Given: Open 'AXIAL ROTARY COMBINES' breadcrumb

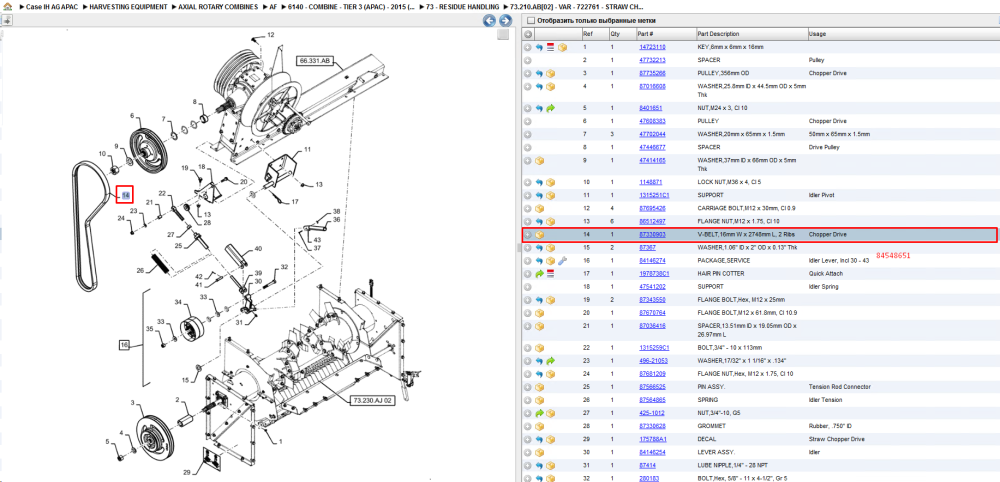Looking at the screenshot, I should click(219, 6).
